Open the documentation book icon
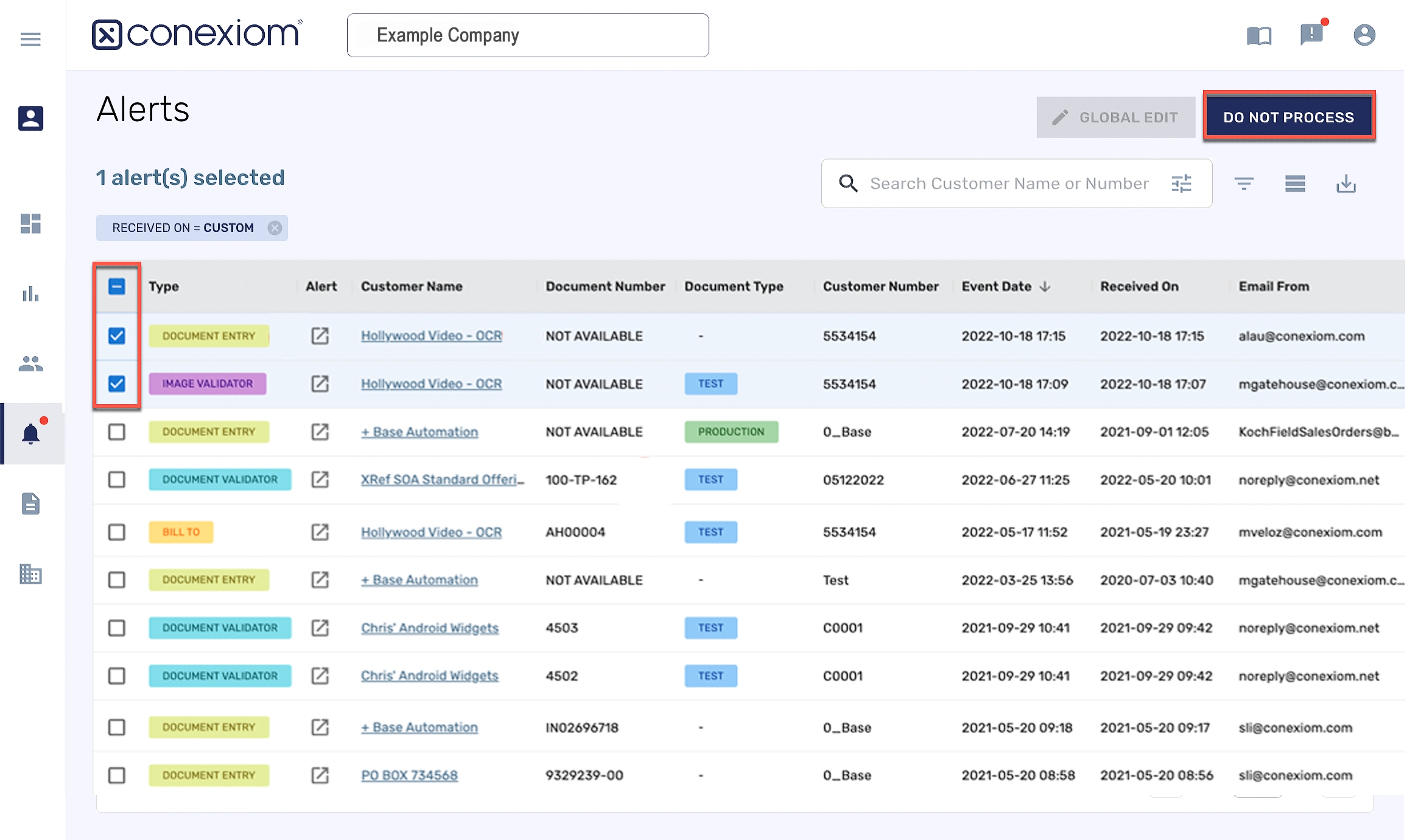 (x=1258, y=36)
